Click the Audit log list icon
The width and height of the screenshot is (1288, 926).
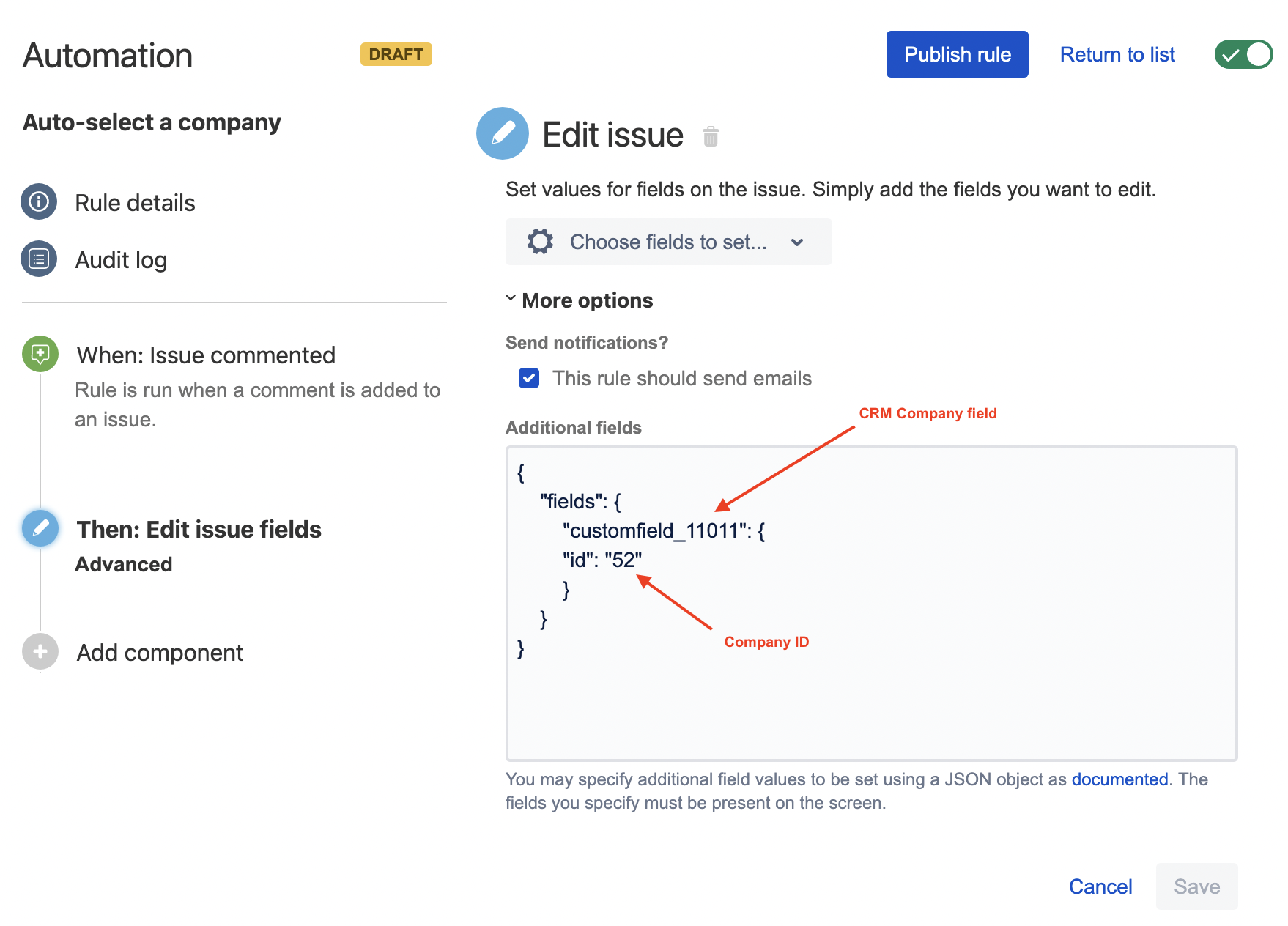(x=39, y=259)
